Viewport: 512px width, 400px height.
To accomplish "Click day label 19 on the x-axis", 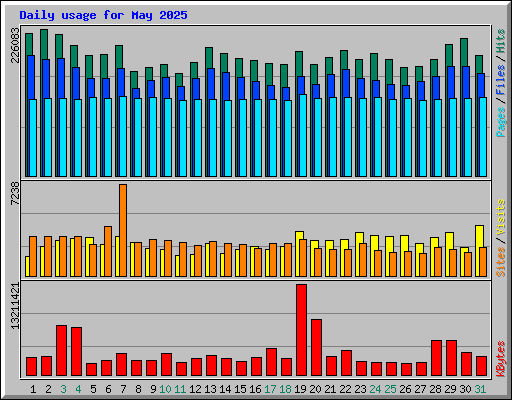I will [300, 389].
